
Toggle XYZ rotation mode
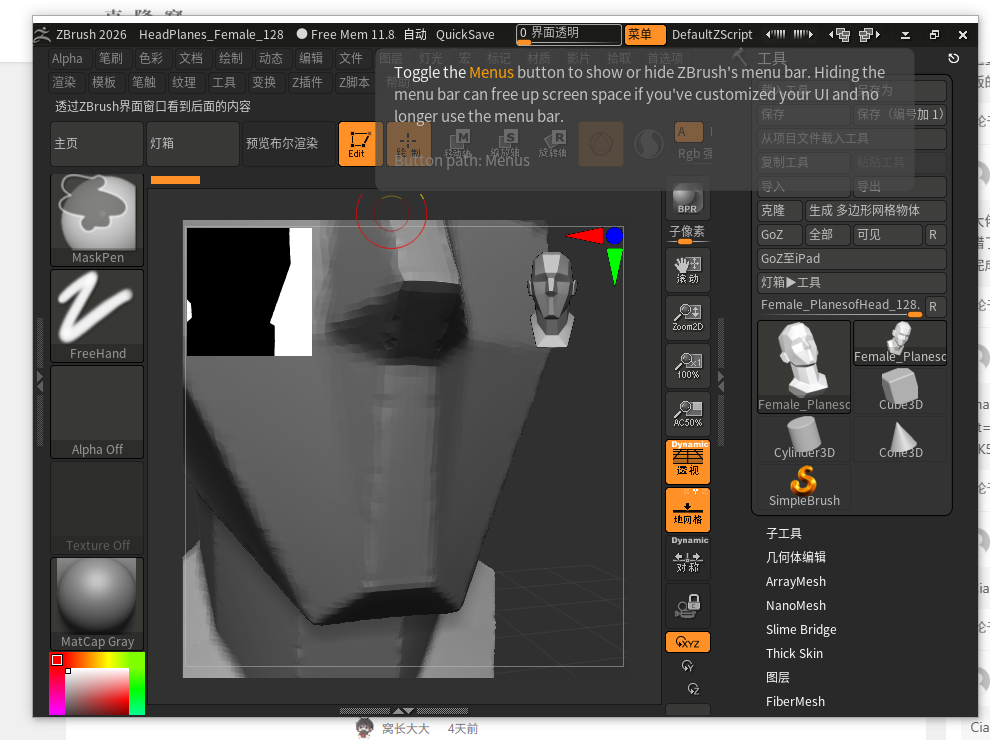coord(687,642)
